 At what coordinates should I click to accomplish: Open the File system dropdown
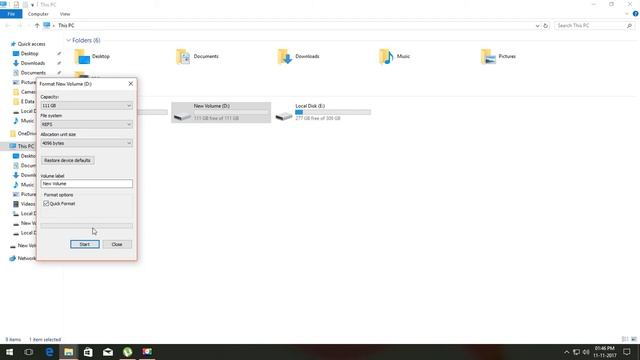click(87, 124)
